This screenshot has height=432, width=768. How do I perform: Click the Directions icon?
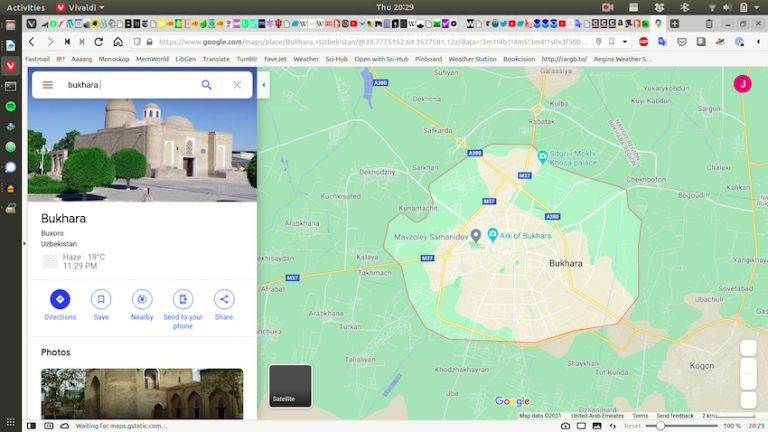[x=60, y=299]
